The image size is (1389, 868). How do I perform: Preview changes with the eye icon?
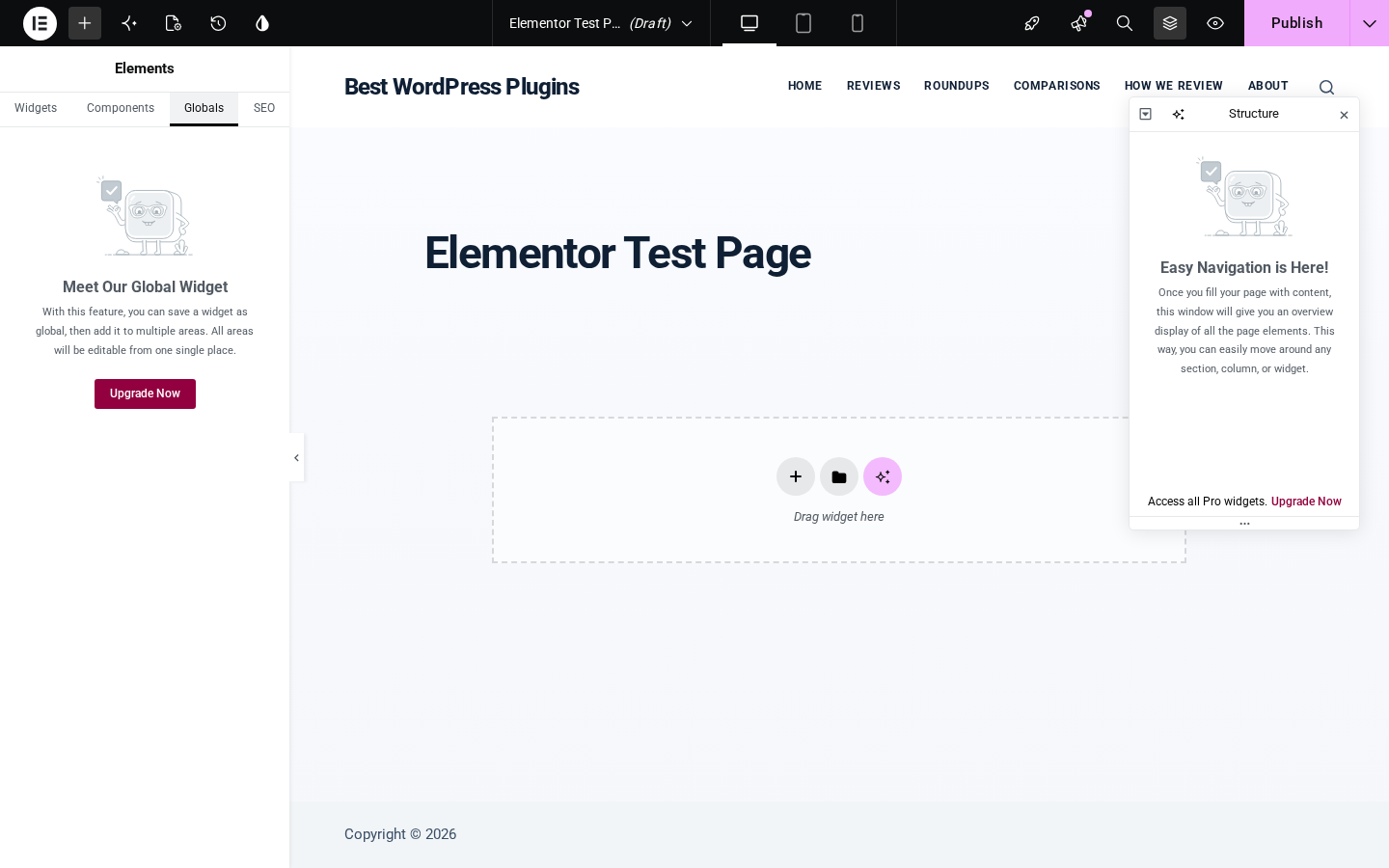(1215, 23)
